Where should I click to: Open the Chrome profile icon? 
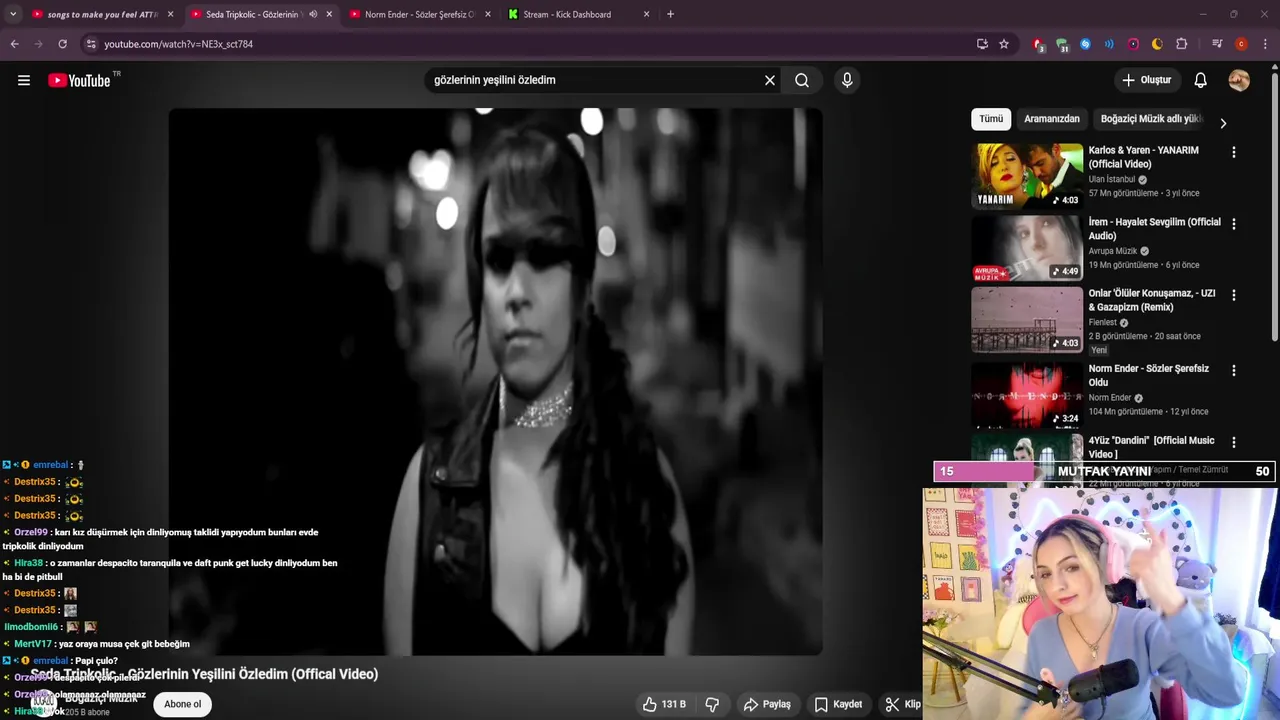tap(1241, 44)
